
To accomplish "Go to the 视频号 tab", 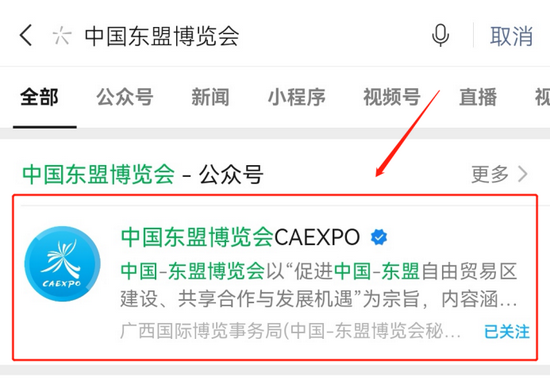I will point(392,97).
